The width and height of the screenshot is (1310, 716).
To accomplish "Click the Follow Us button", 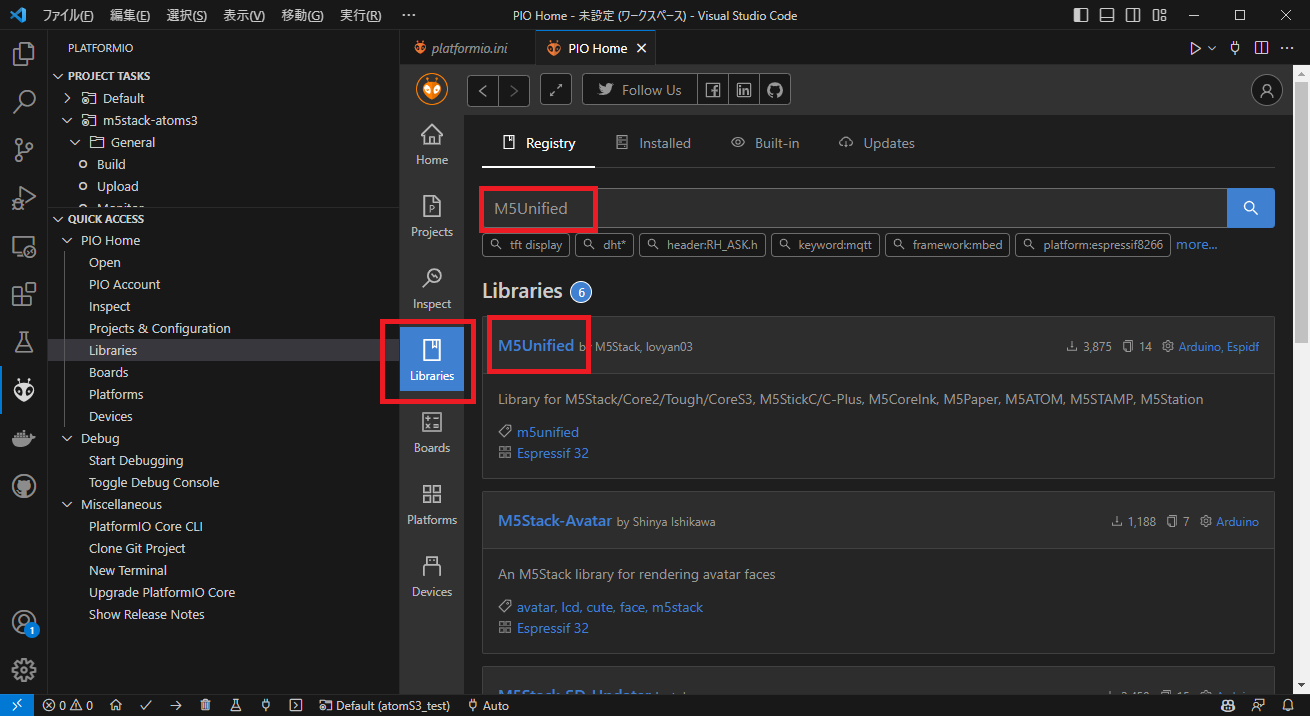I will (x=639, y=90).
